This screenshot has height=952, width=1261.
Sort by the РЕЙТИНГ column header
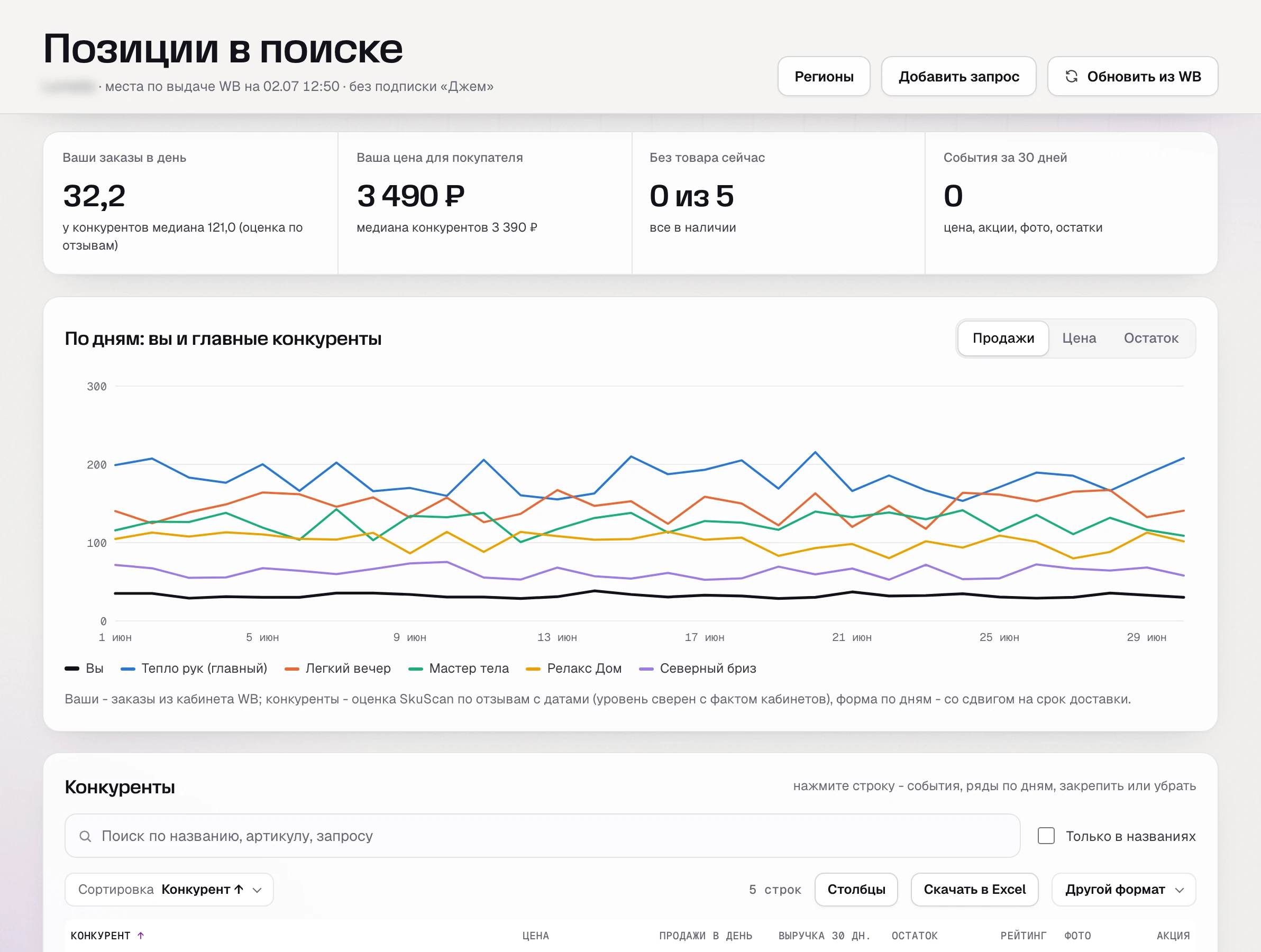tap(1024, 936)
